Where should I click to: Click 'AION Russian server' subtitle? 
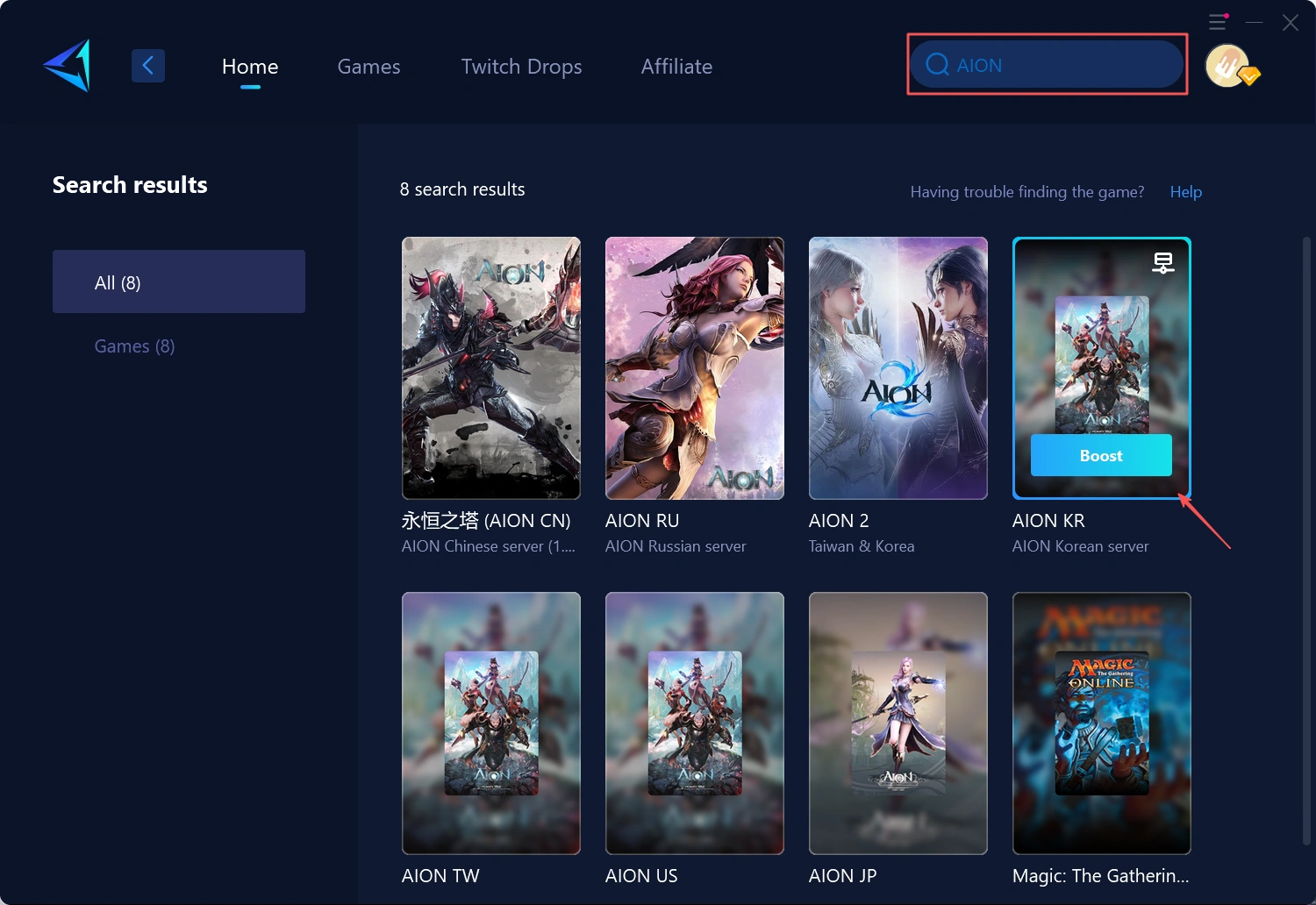point(676,546)
